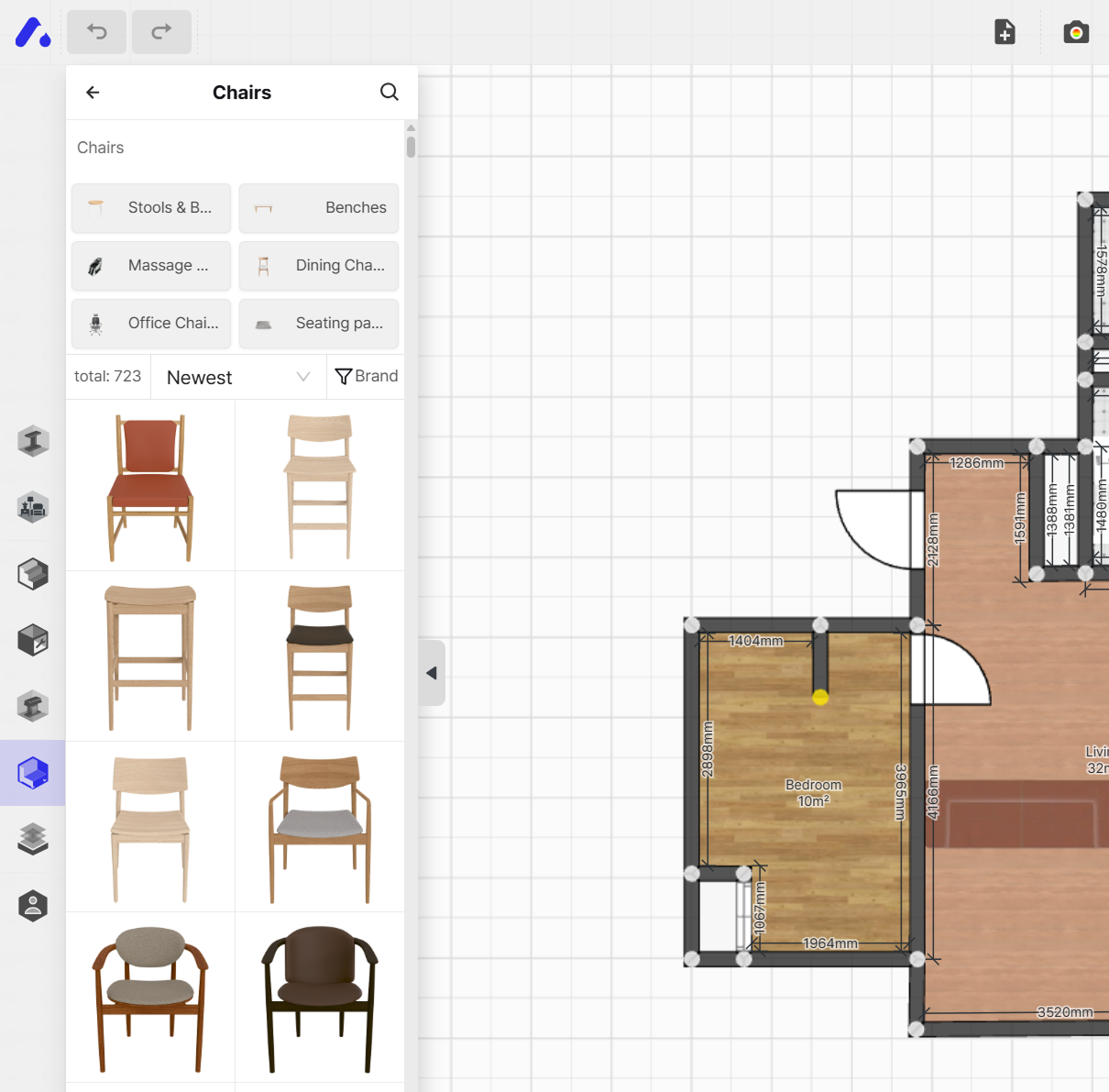Screen dimensions: 1109x1092
Task: Click the new file icon at top right
Action: [x=1005, y=31]
